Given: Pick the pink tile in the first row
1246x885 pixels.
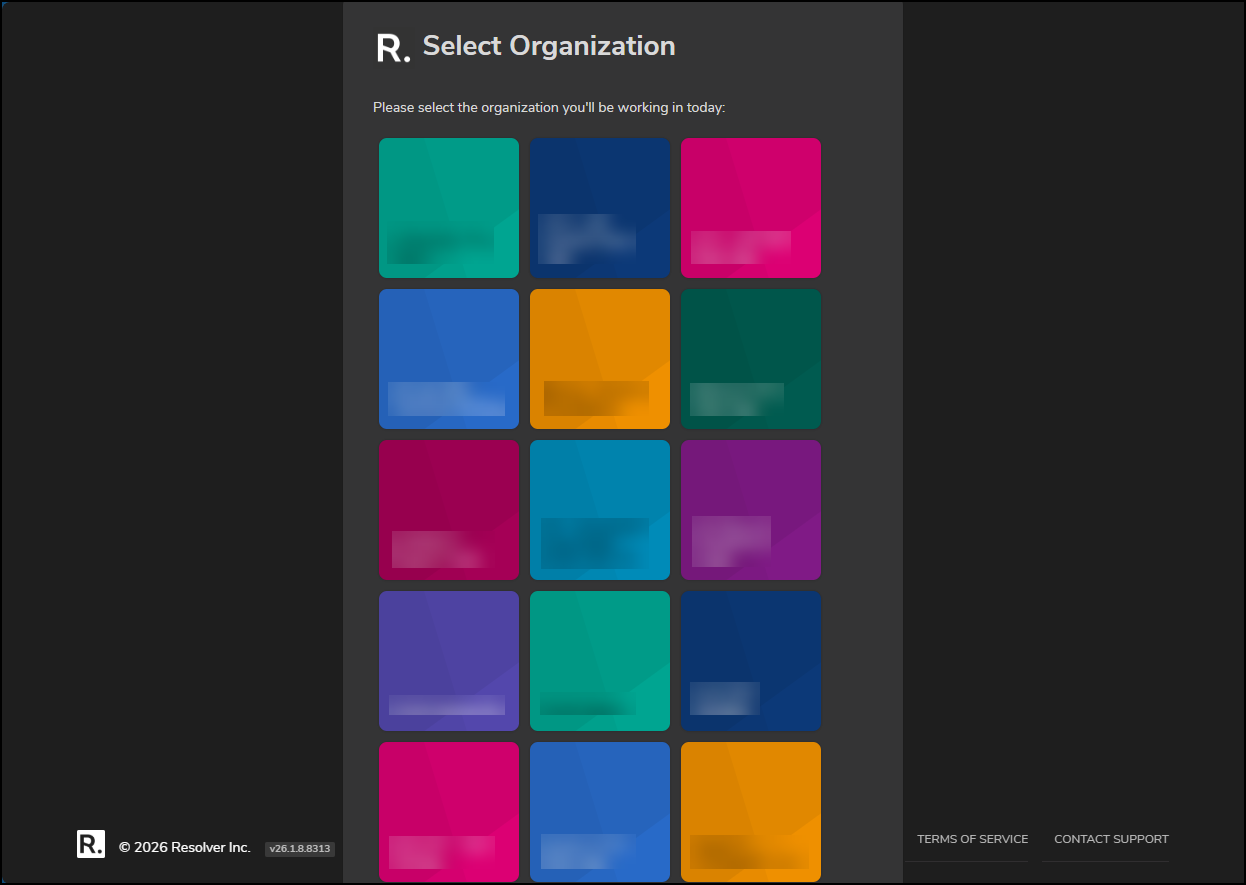Looking at the screenshot, I should pos(751,208).
